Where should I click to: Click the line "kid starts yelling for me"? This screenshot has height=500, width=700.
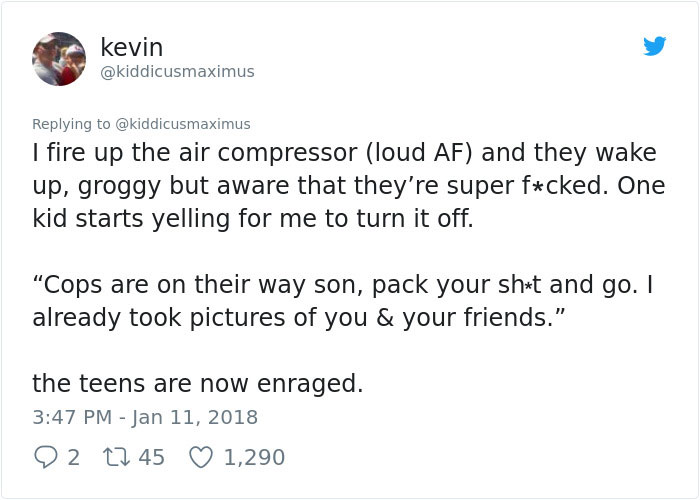pyautogui.click(x=253, y=219)
